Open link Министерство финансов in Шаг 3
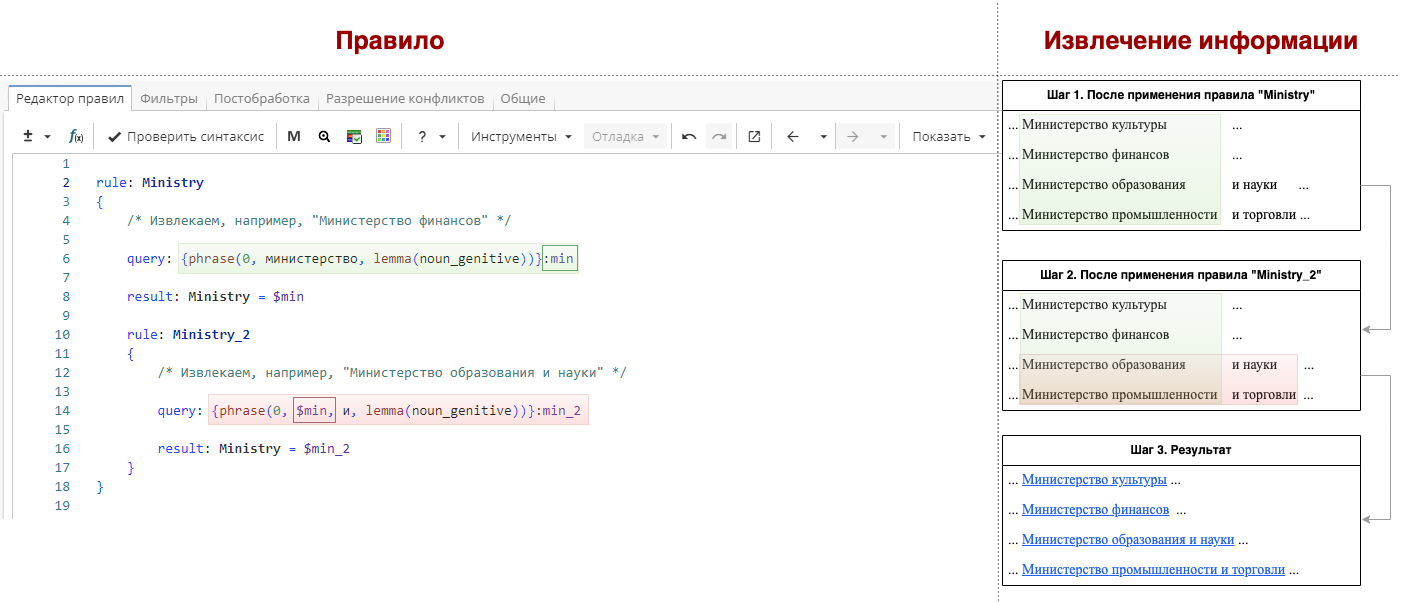The image size is (1402, 603). click(x=1095, y=510)
